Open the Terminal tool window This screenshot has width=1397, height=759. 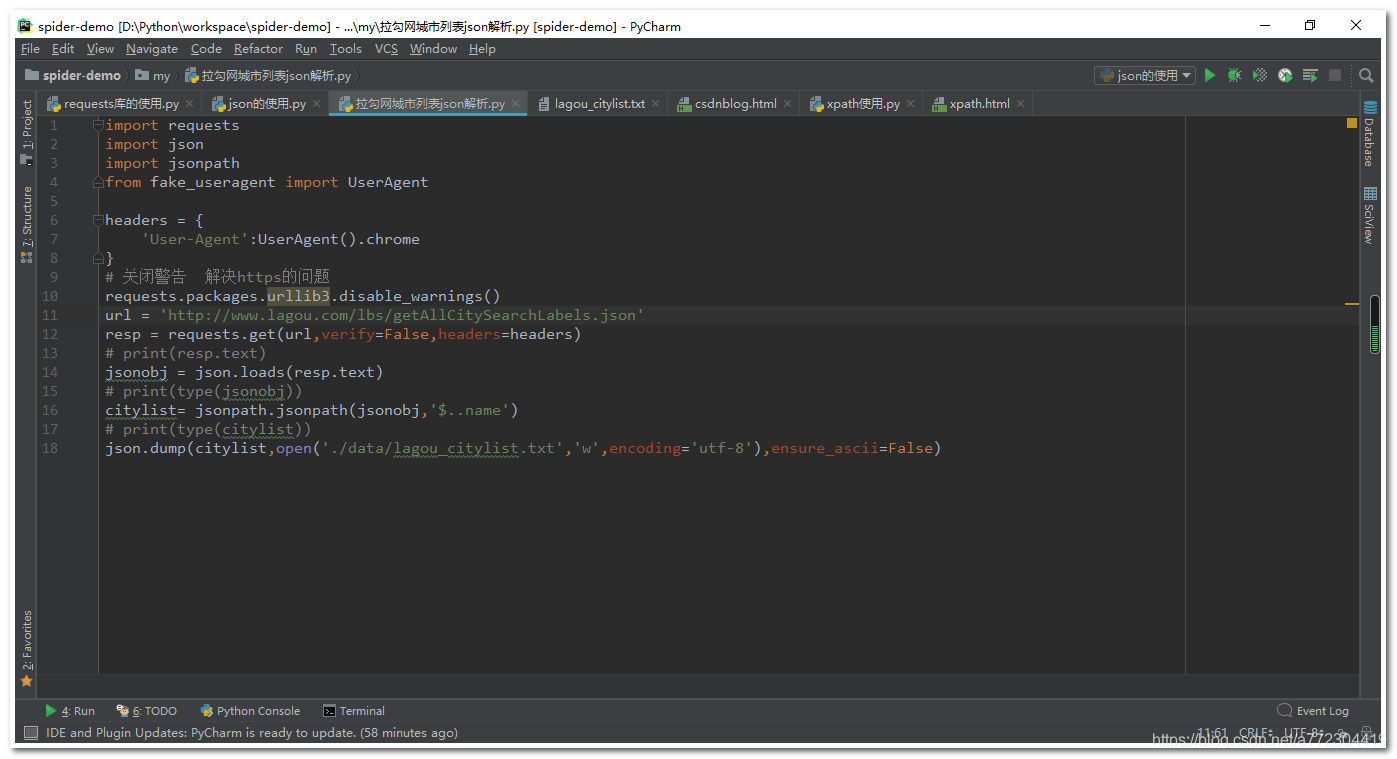[x=353, y=710]
